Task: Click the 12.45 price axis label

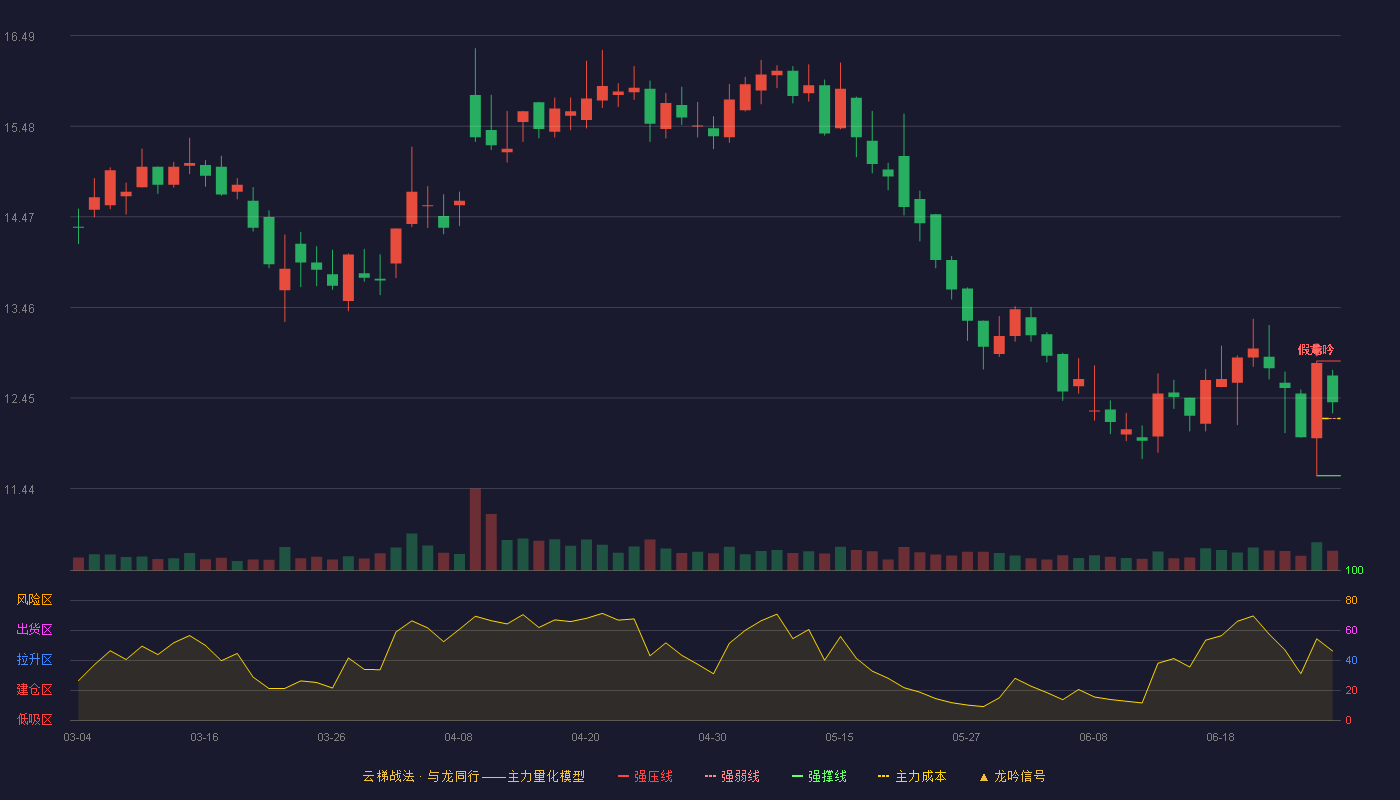Action: (x=19, y=399)
